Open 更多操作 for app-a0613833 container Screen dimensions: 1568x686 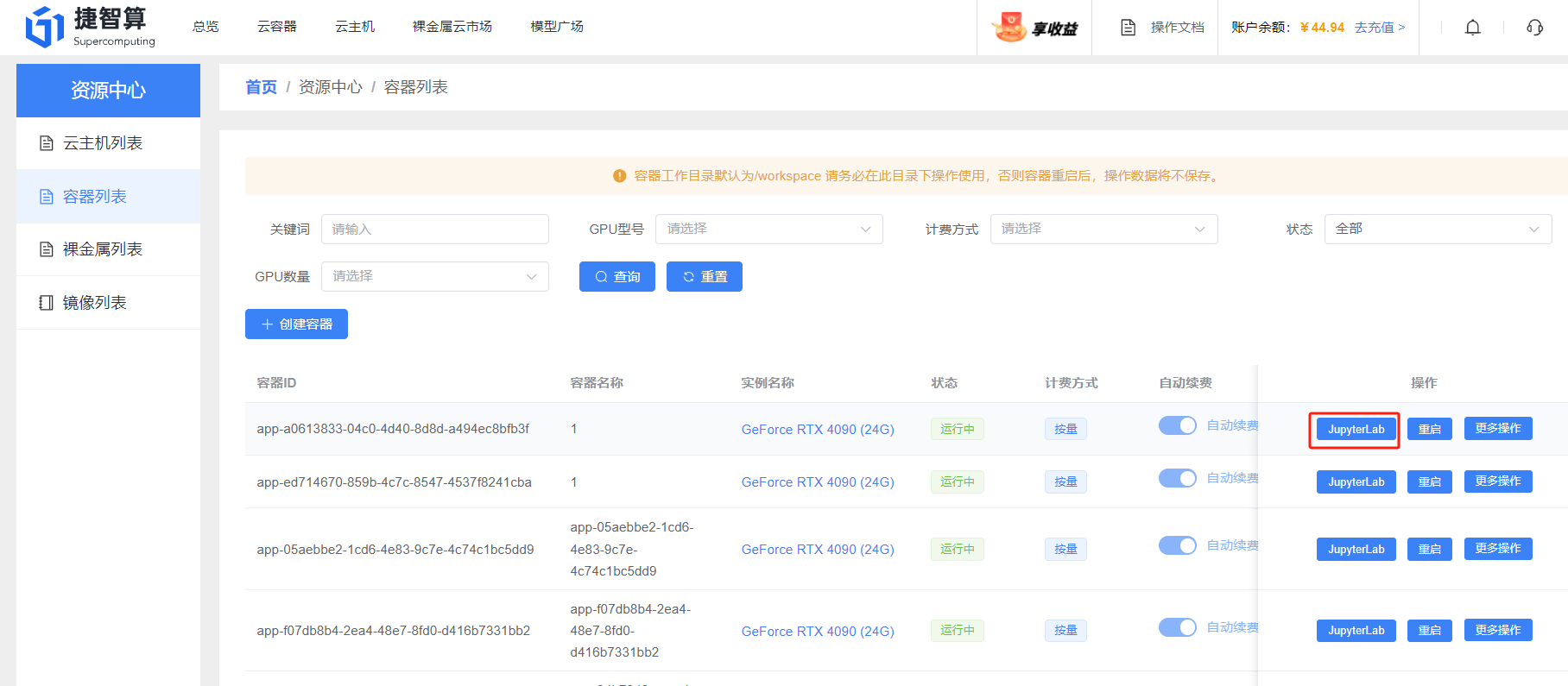click(x=1498, y=429)
